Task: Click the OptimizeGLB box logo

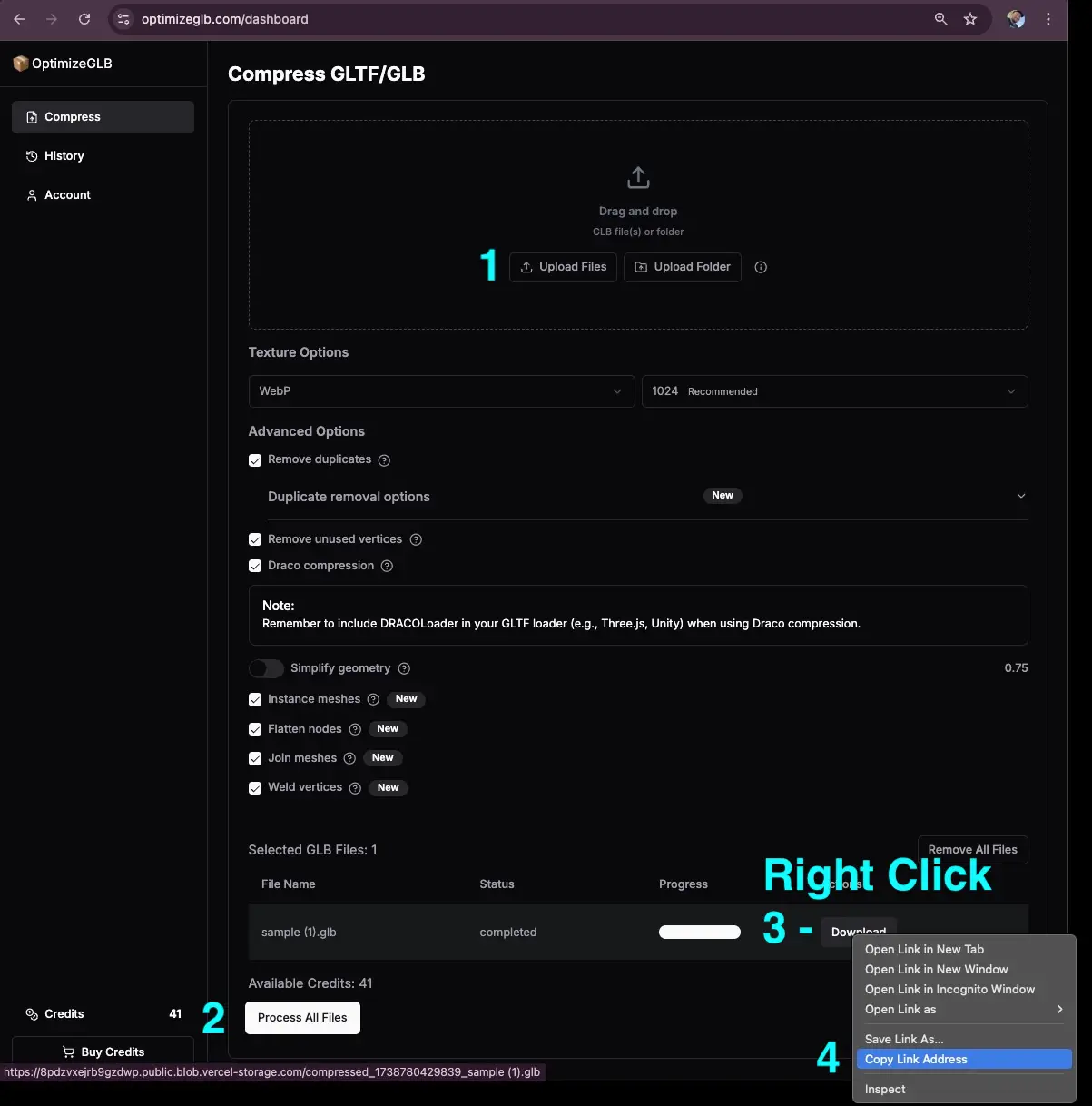Action: pyautogui.click(x=20, y=63)
